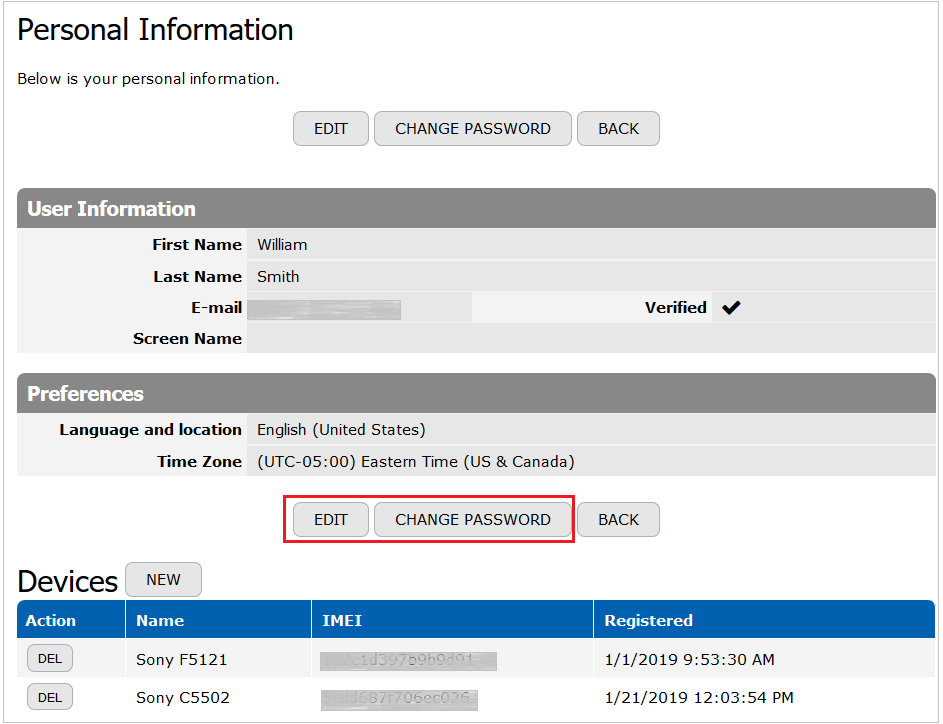Click the Screen Name label
The image size is (943, 724).
187,339
